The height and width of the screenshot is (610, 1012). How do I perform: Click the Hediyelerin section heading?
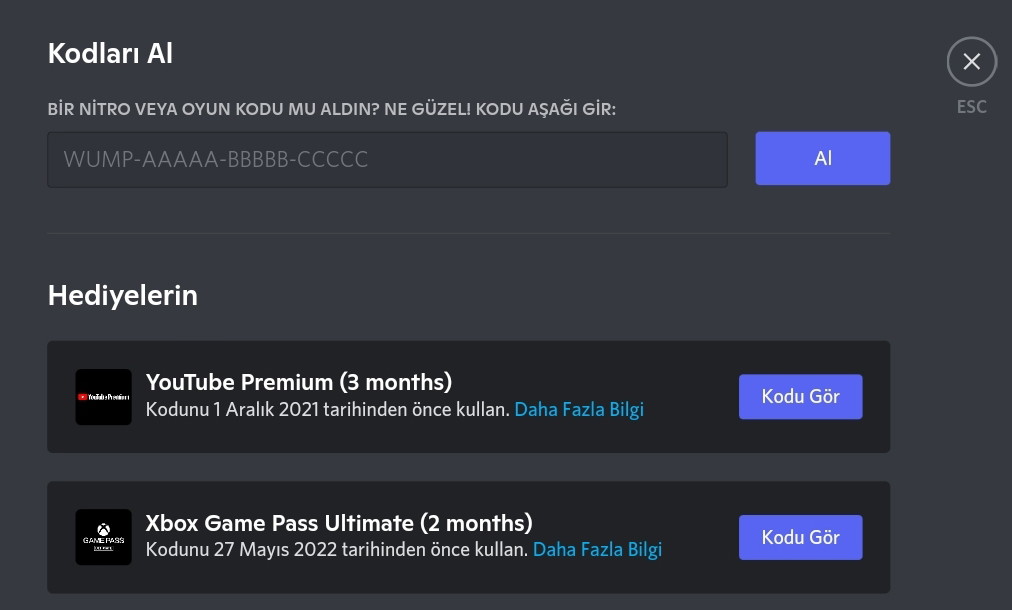click(x=122, y=296)
